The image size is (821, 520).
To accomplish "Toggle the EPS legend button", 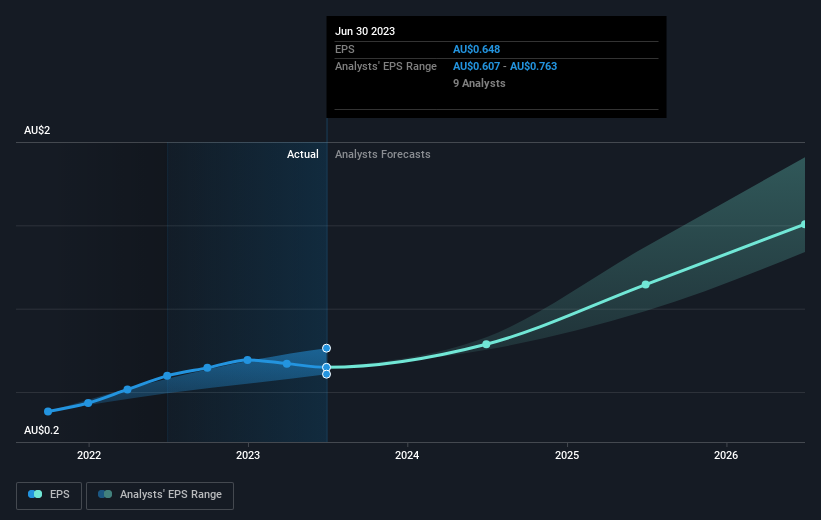I will tap(49, 495).
